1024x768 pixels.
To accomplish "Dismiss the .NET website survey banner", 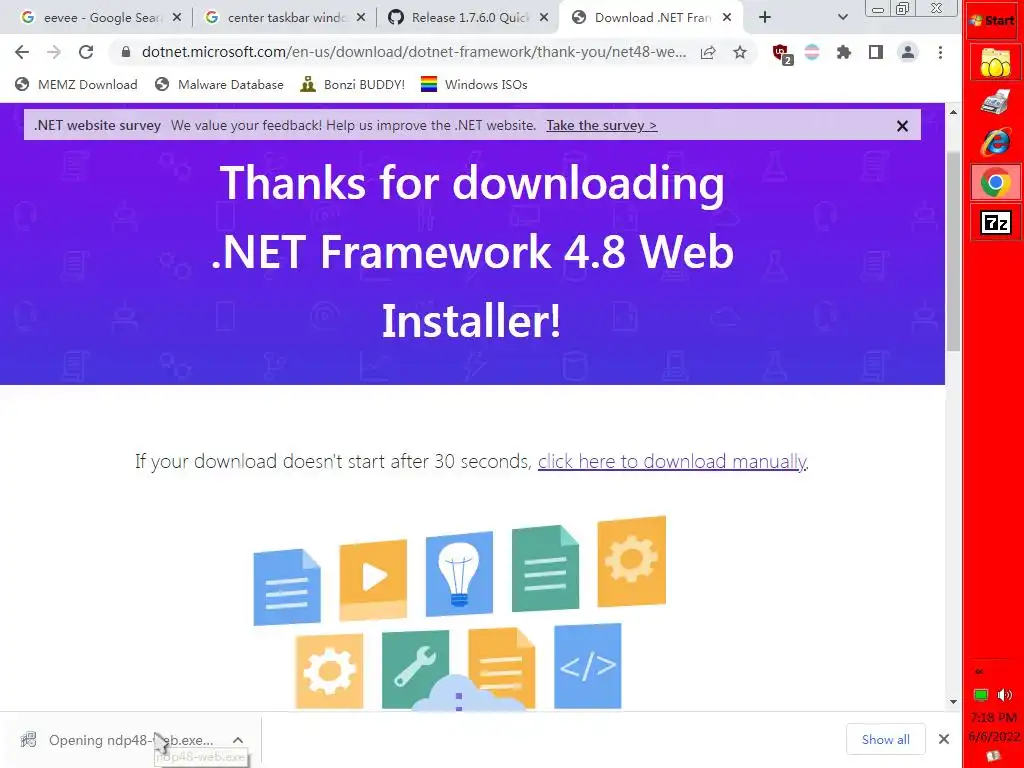I will [903, 126].
